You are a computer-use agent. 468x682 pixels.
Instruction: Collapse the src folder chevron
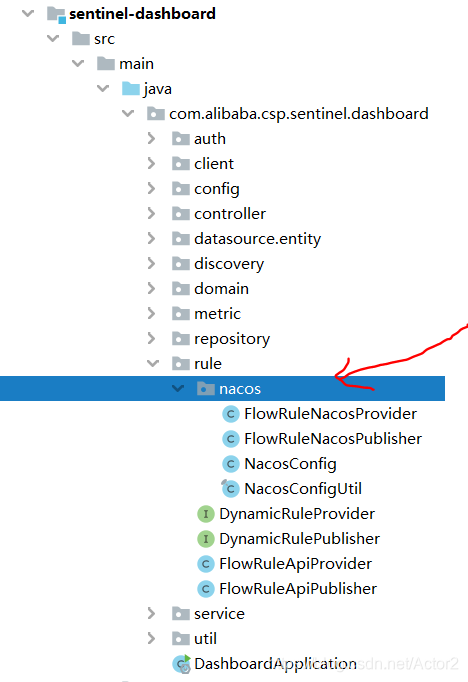coord(53,39)
